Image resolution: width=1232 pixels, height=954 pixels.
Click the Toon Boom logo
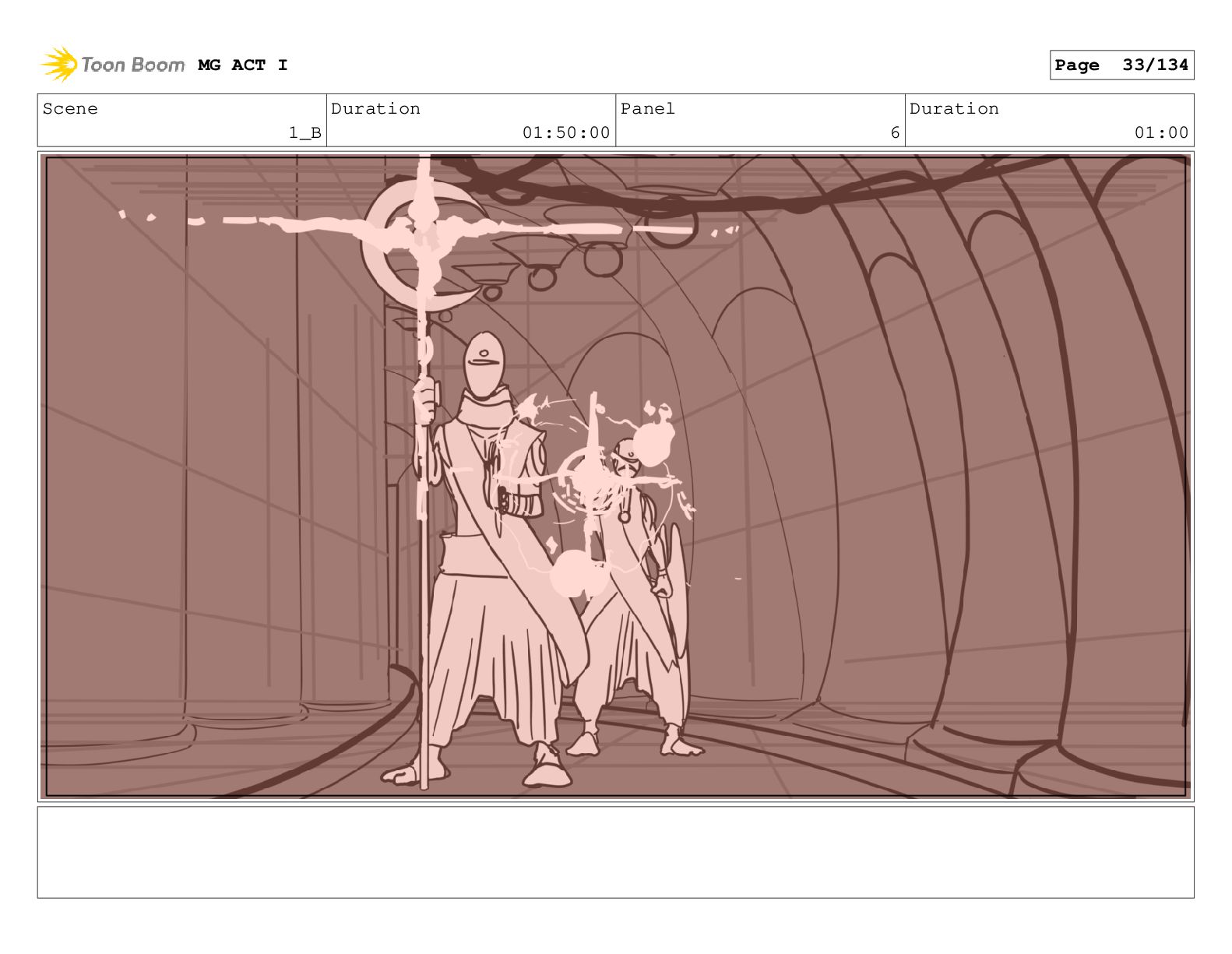[x=113, y=65]
